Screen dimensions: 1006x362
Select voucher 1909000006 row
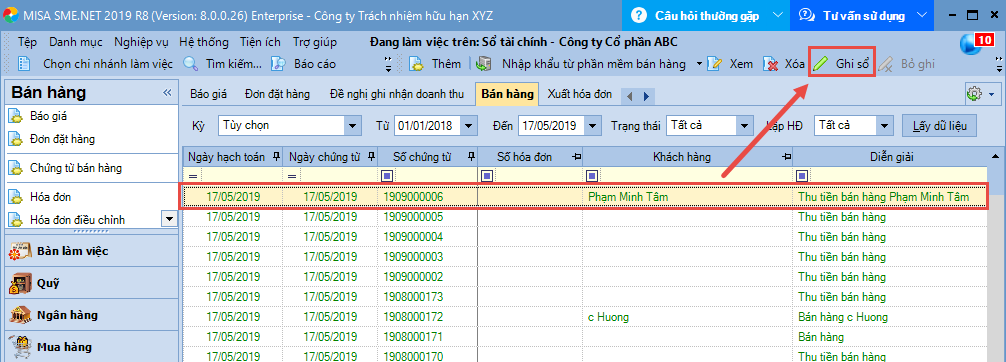pos(585,196)
